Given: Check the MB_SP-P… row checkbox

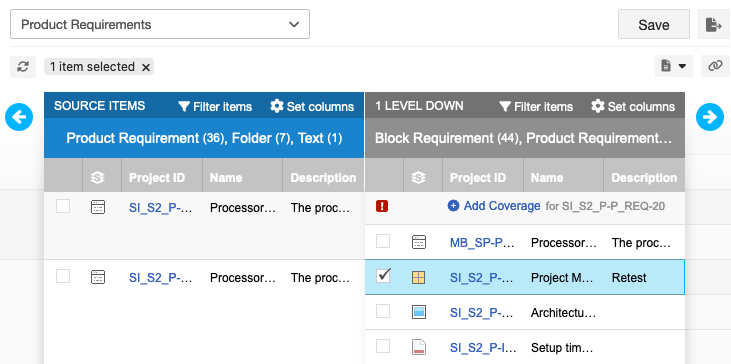Looking at the screenshot, I should [x=383, y=241].
